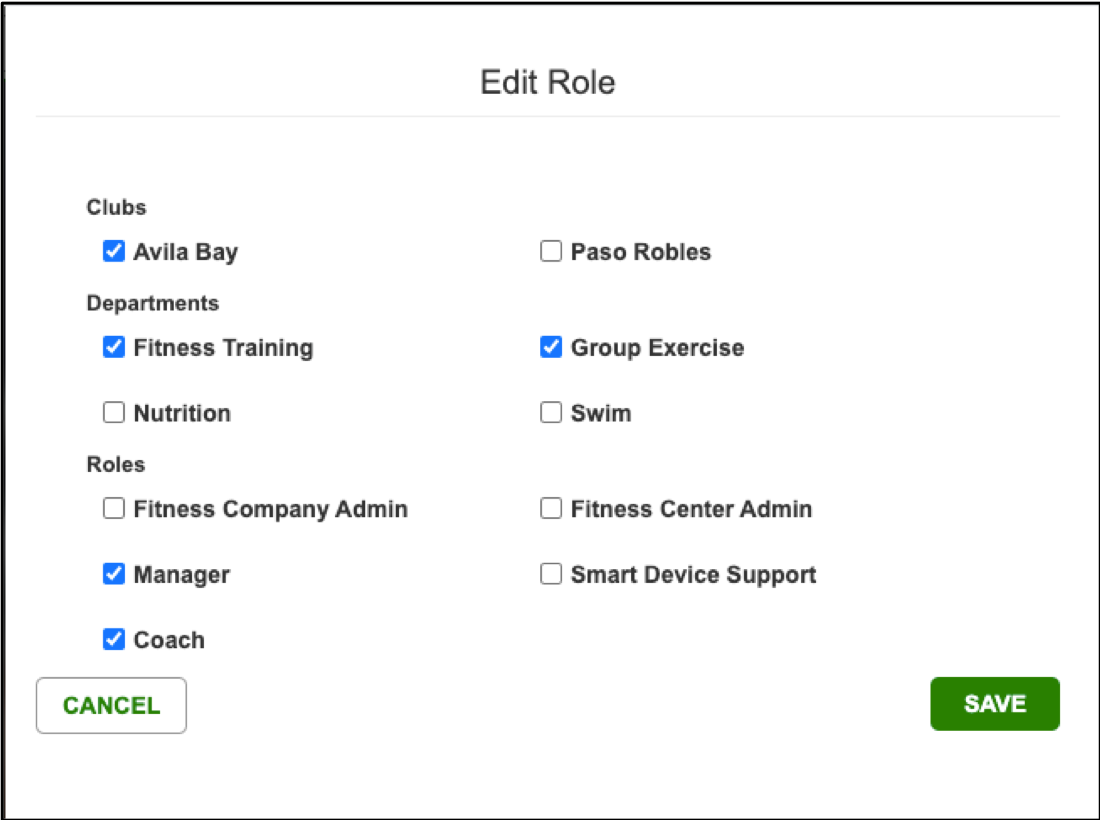Click the Departments section heading
This screenshot has width=1100, height=820.
click(x=151, y=303)
